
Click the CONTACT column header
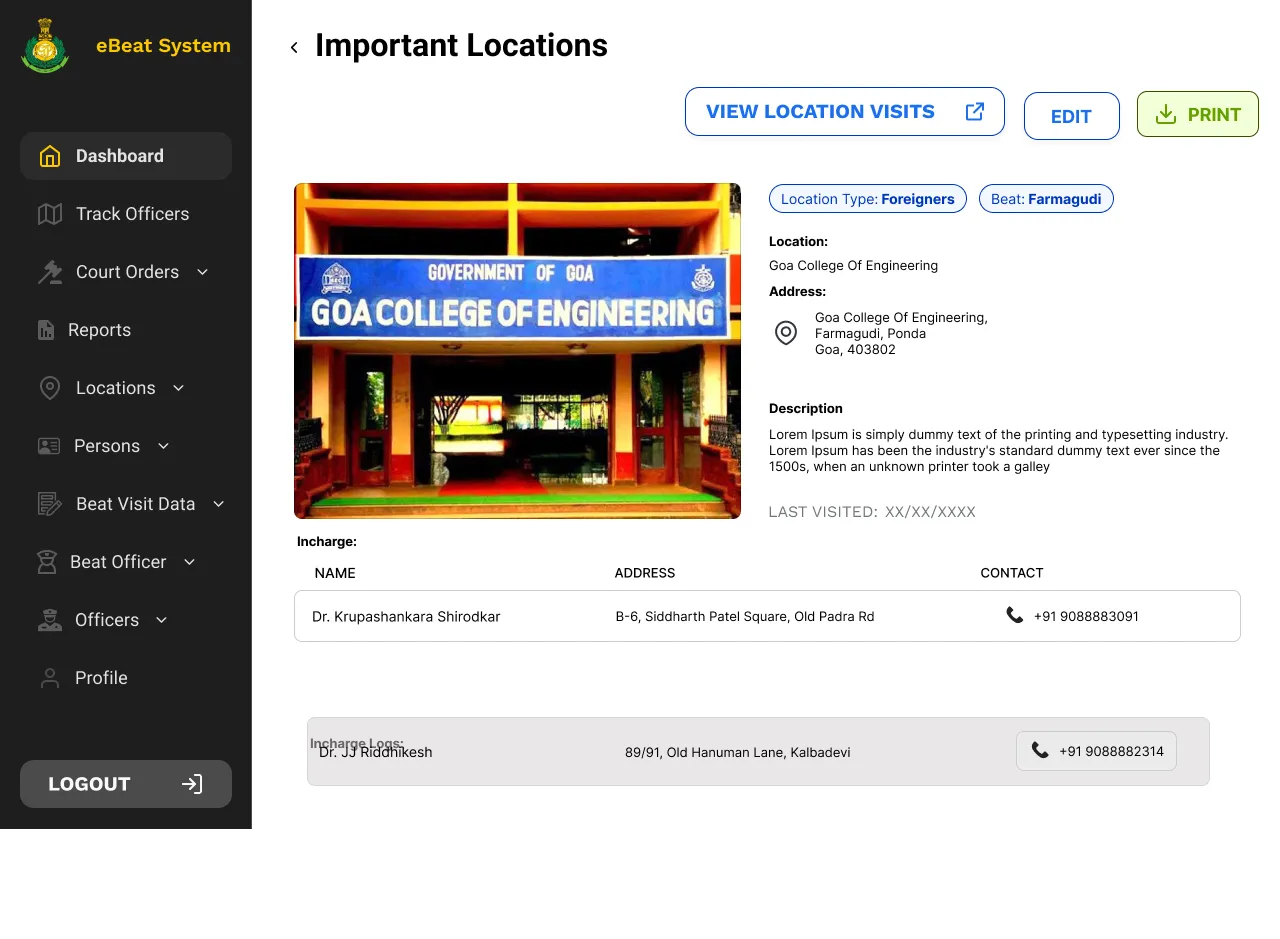click(x=1012, y=573)
